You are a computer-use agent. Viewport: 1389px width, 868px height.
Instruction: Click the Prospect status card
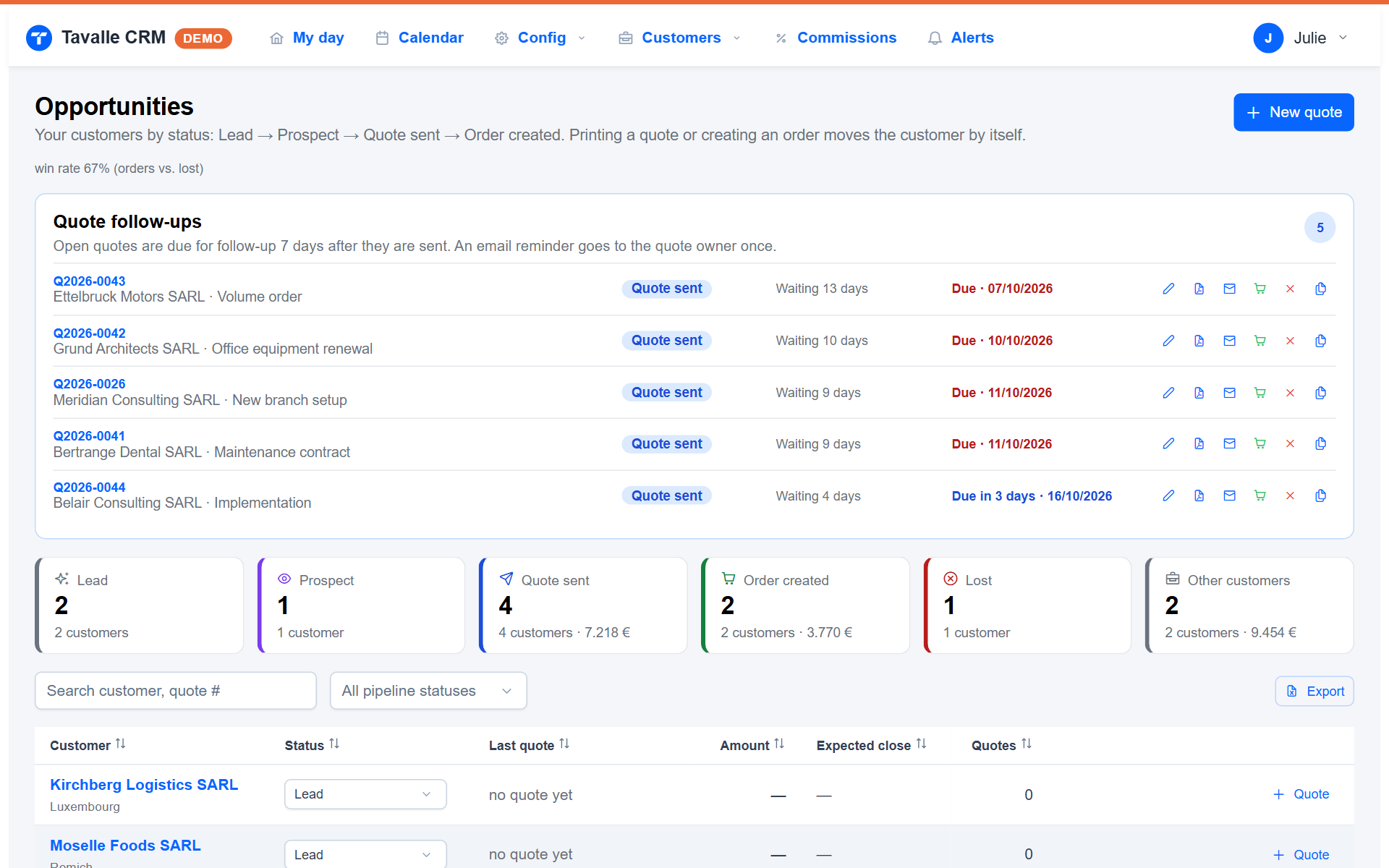point(361,605)
